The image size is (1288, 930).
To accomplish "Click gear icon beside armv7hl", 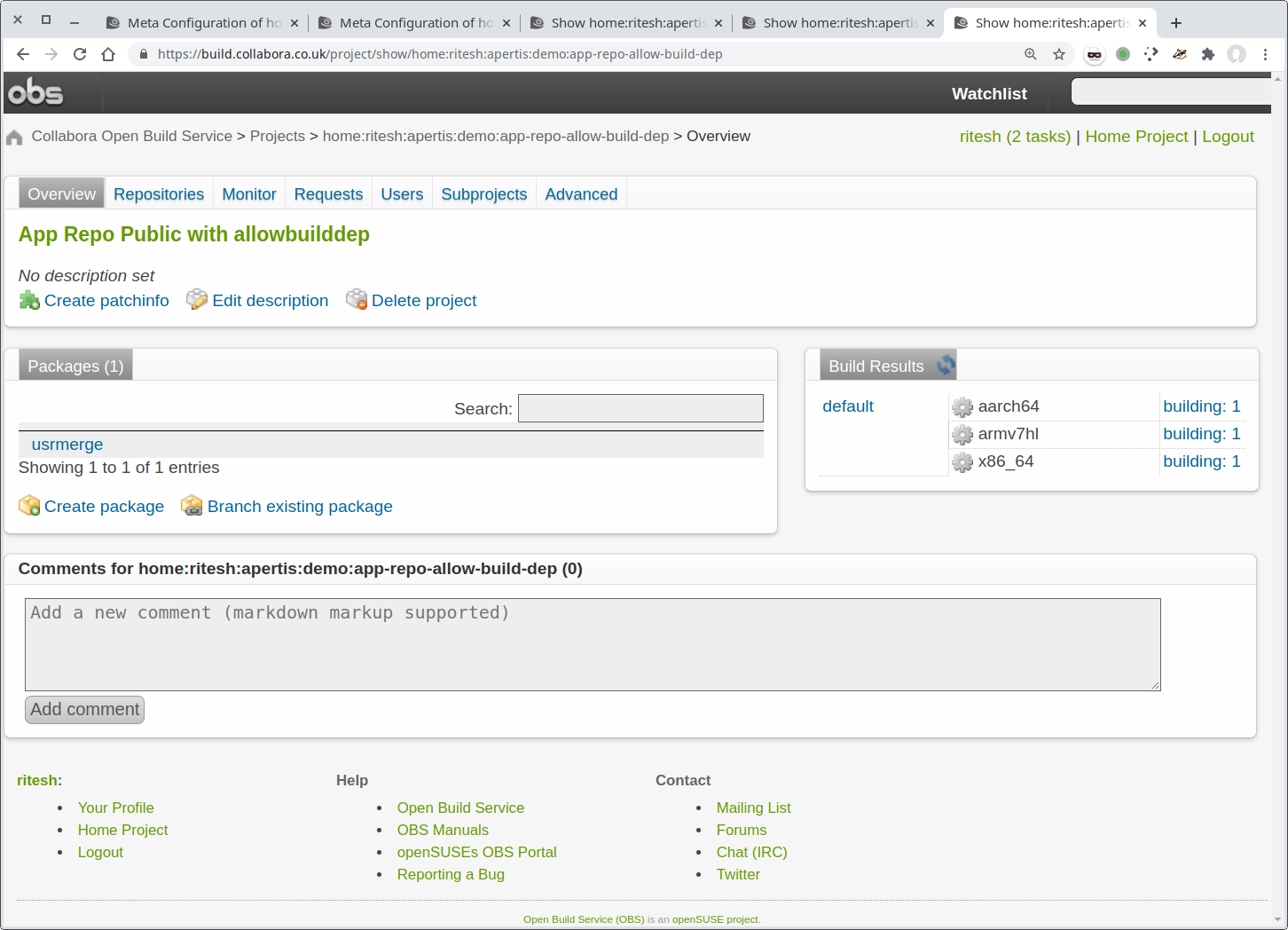I will 962,435.
